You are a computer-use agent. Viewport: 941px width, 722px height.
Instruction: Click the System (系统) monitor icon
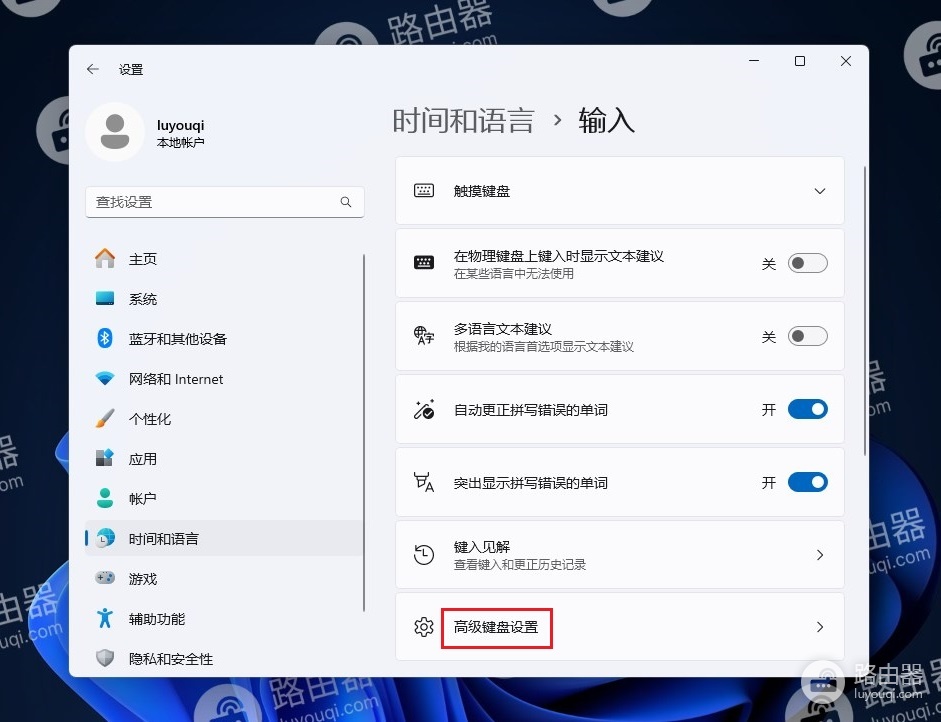(105, 299)
